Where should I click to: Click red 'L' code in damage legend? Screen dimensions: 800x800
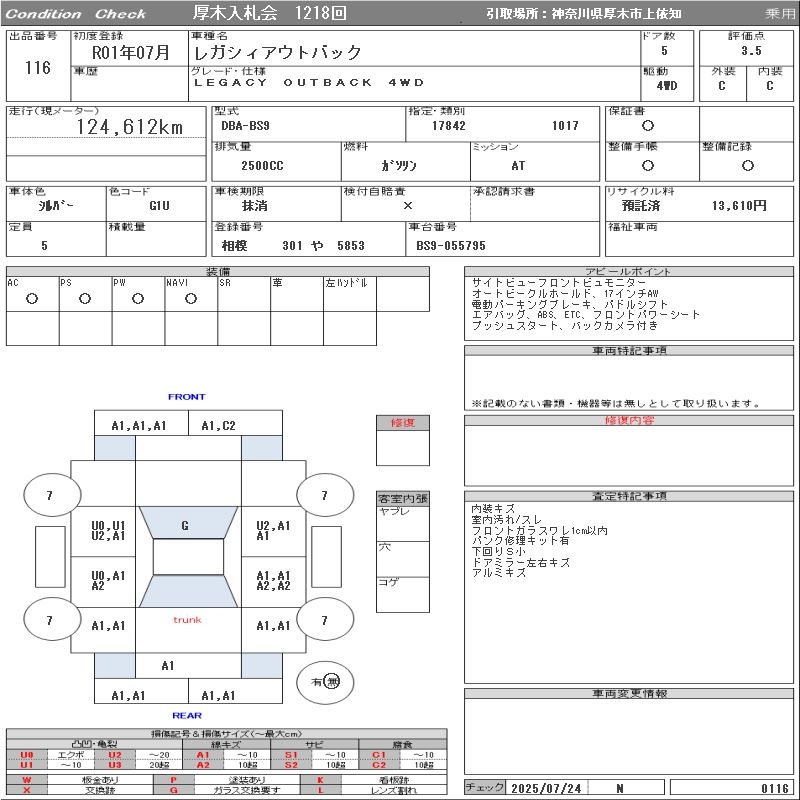pos(320,790)
